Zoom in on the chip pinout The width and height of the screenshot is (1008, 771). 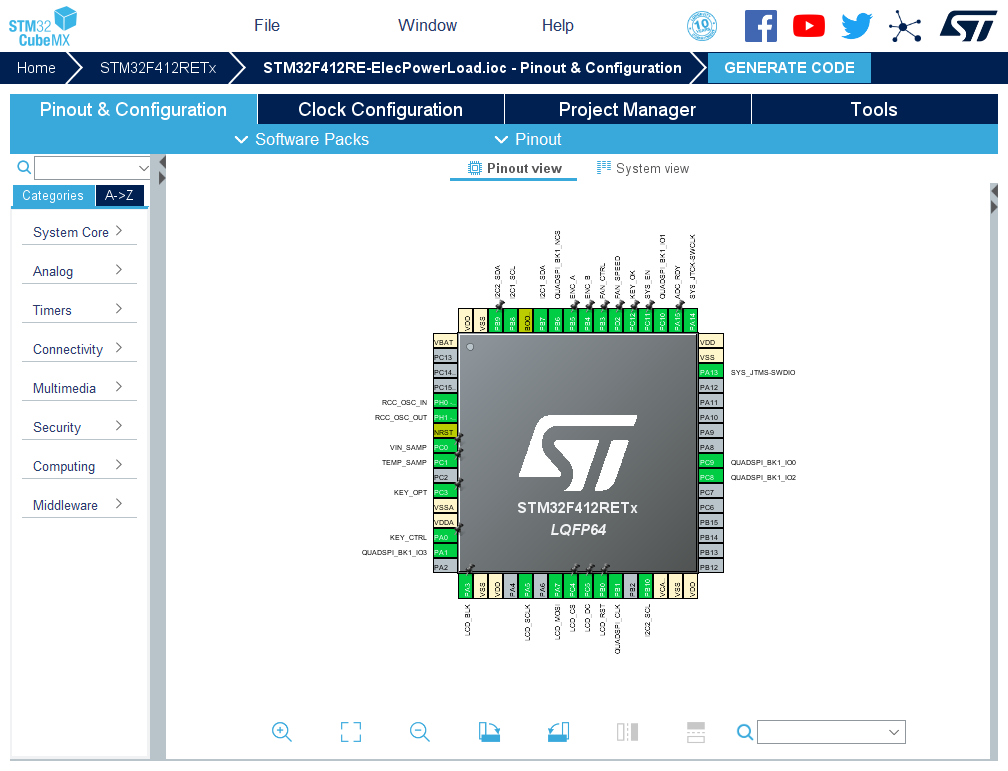coord(282,732)
